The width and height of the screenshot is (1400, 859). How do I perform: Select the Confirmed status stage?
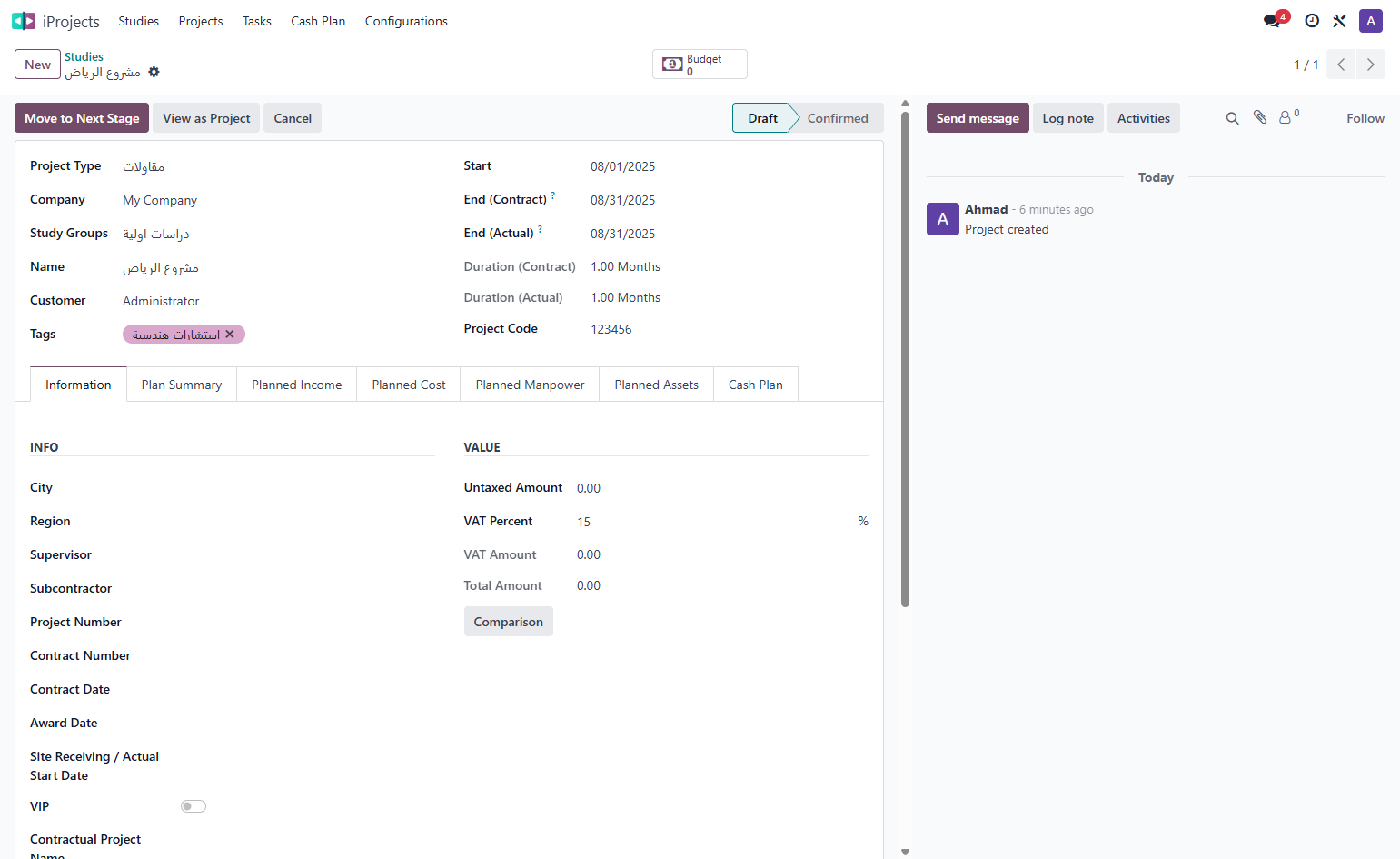tap(838, 118)
